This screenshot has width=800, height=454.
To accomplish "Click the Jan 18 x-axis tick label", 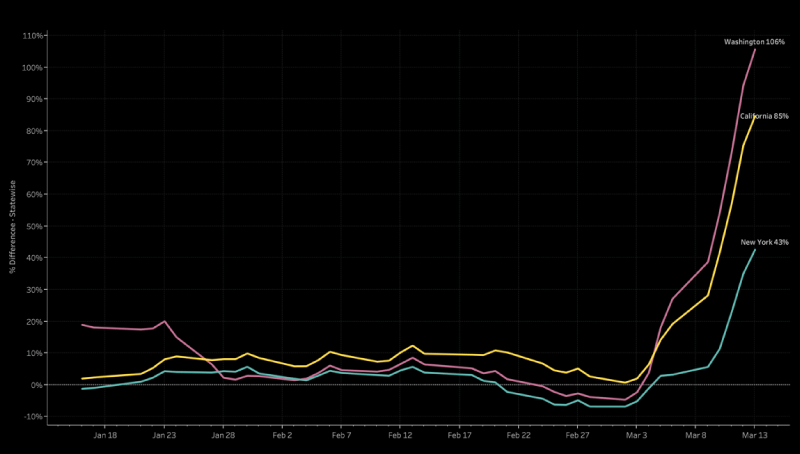I will pos(105,436).
